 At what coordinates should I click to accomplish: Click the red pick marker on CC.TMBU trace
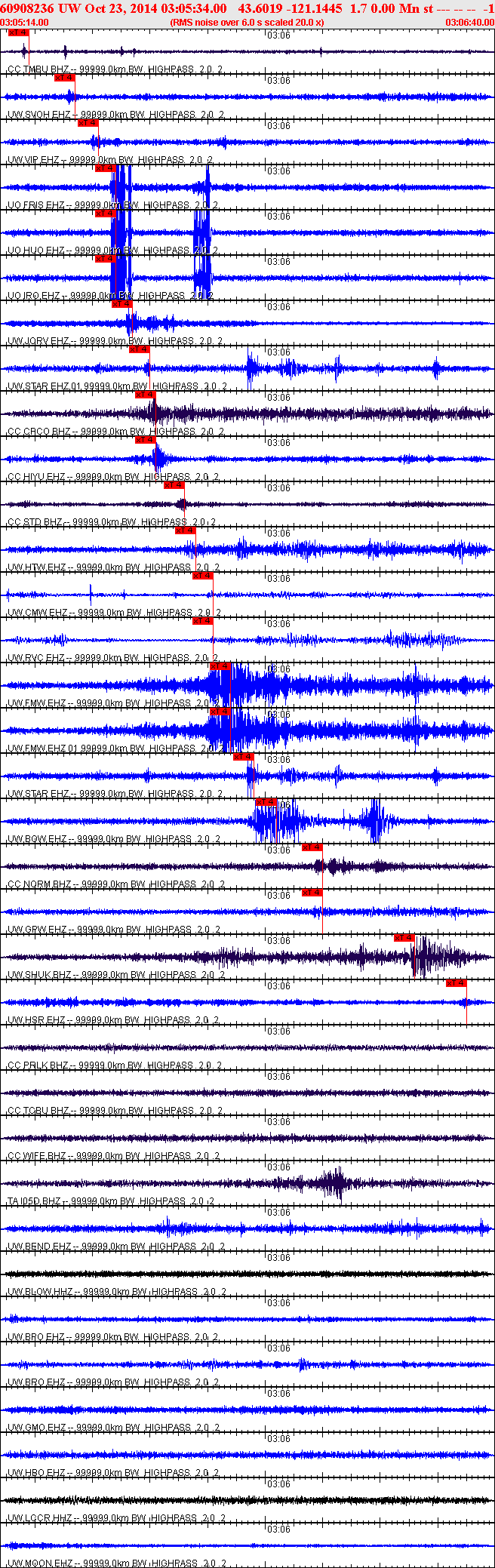tap(19, 33)
